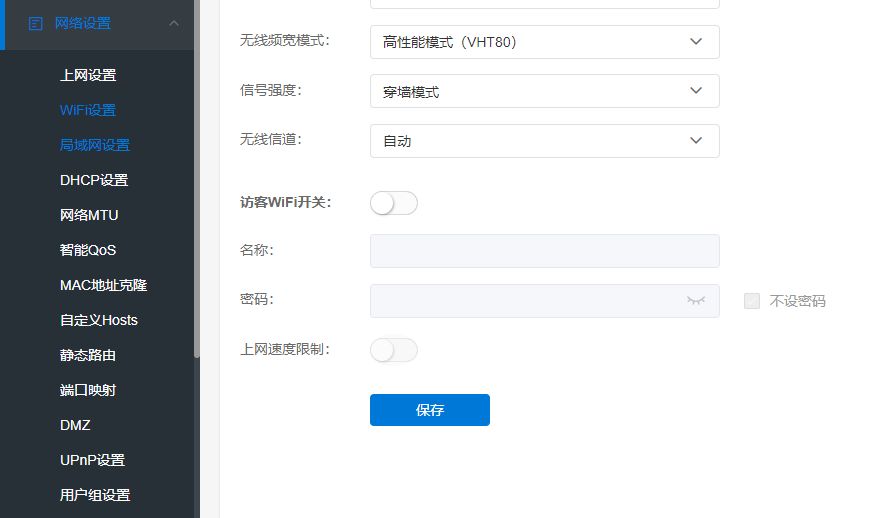
Task: Toggle the 访客WiFi开关 switch
Action: pos(393,203)
